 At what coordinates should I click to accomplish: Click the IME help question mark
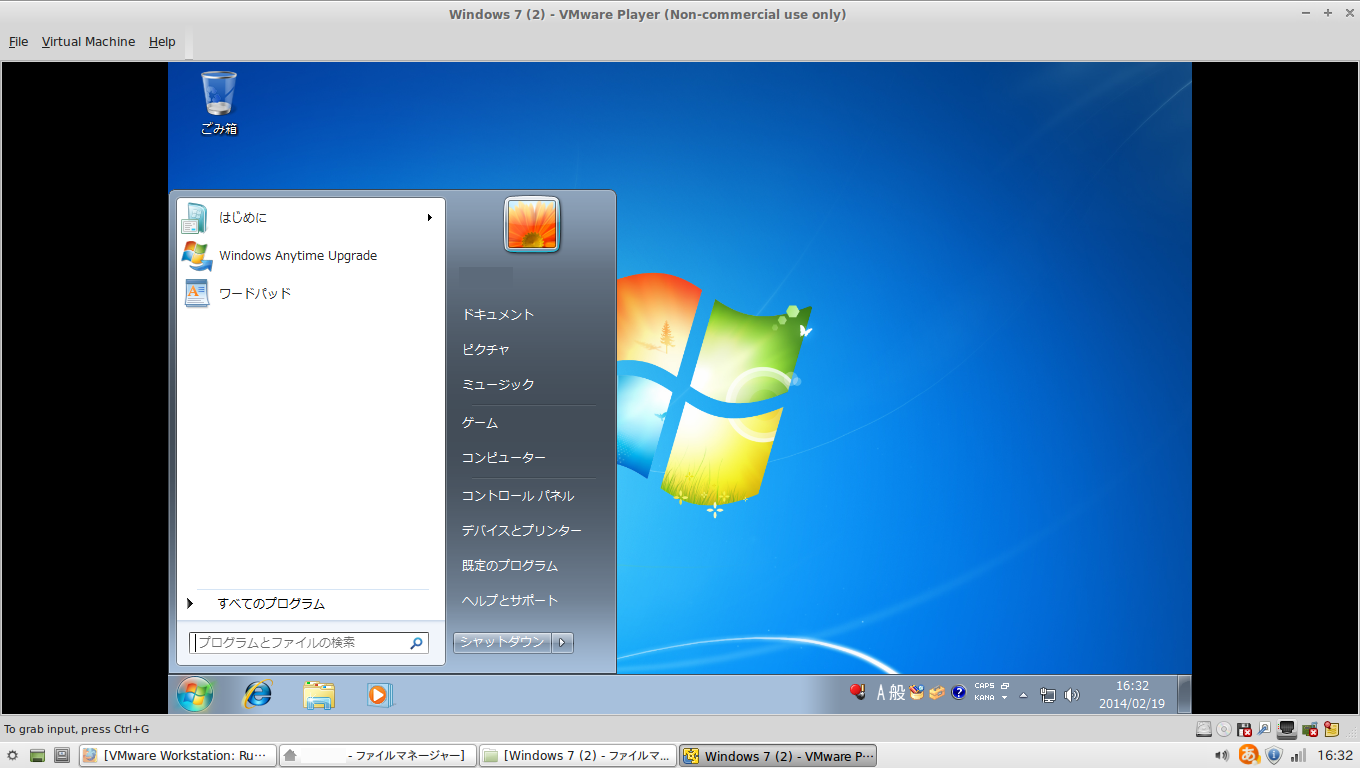[x=959, y=692]
